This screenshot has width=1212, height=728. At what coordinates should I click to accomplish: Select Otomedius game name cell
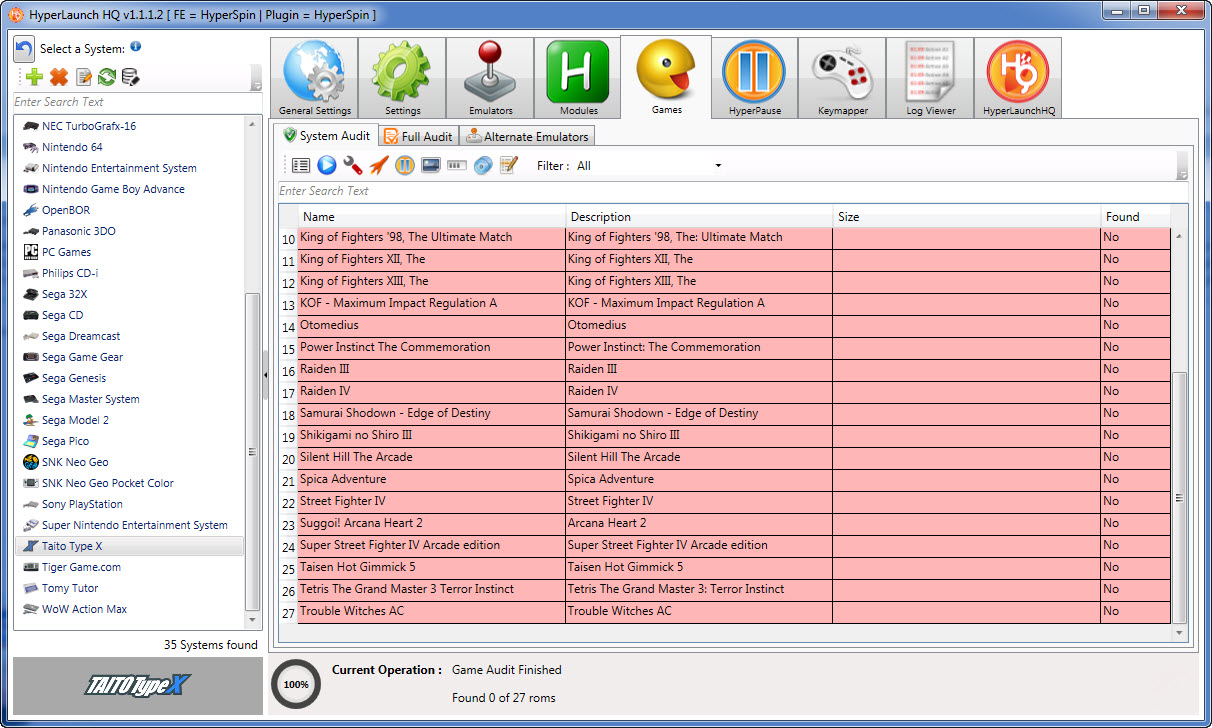click(432, 325)
